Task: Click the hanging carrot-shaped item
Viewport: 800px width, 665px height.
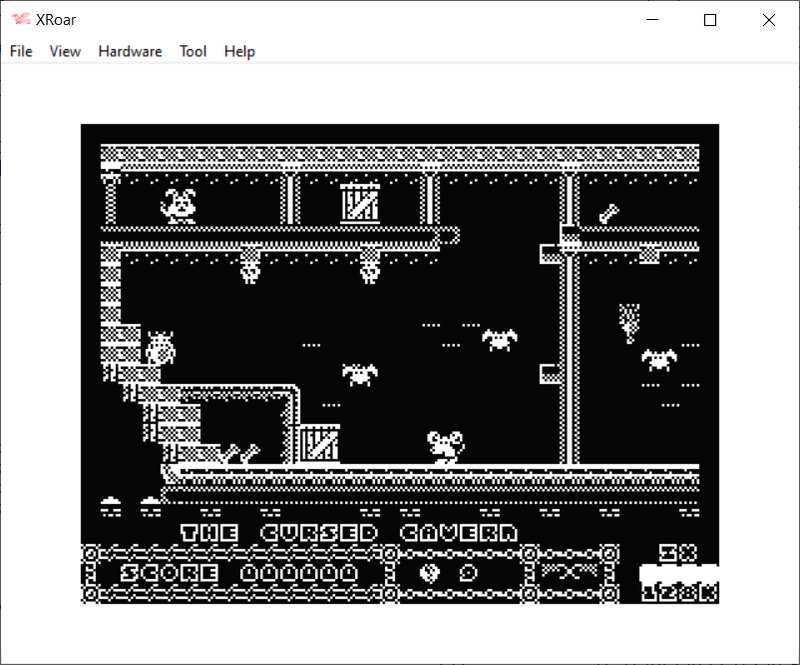Action: (x=629, y=322)
